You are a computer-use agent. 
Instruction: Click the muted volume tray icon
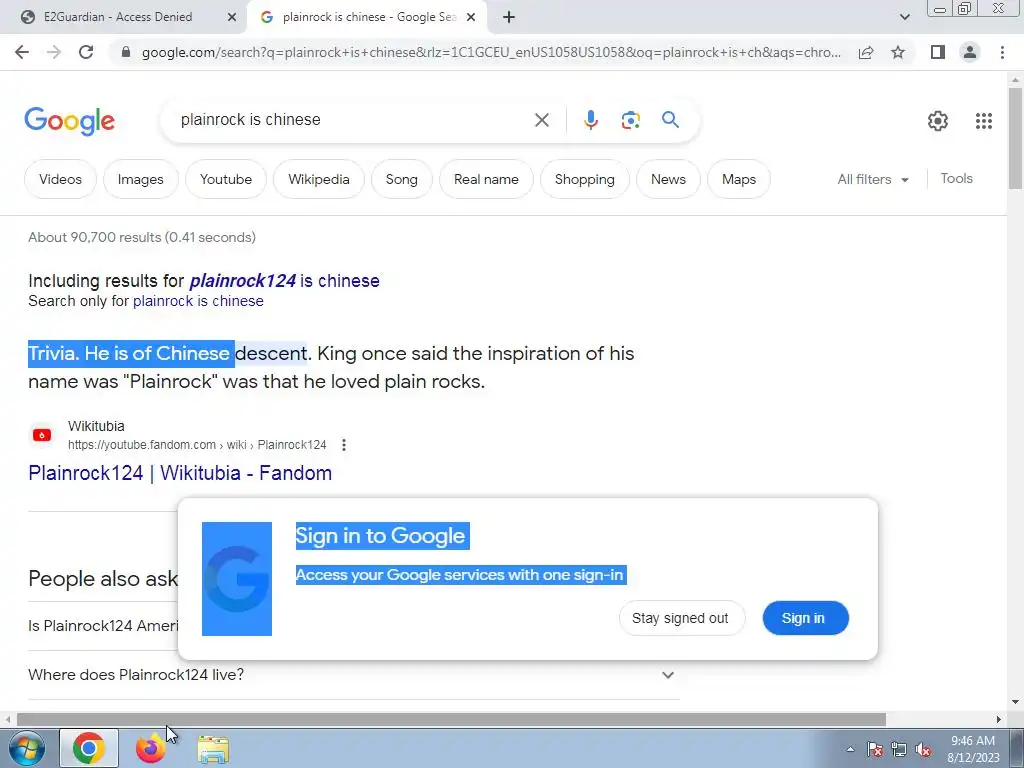click(x=923, y=749)
